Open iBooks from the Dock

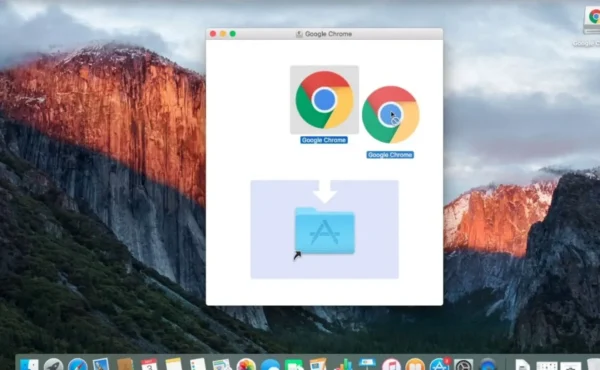coord(415,364)
